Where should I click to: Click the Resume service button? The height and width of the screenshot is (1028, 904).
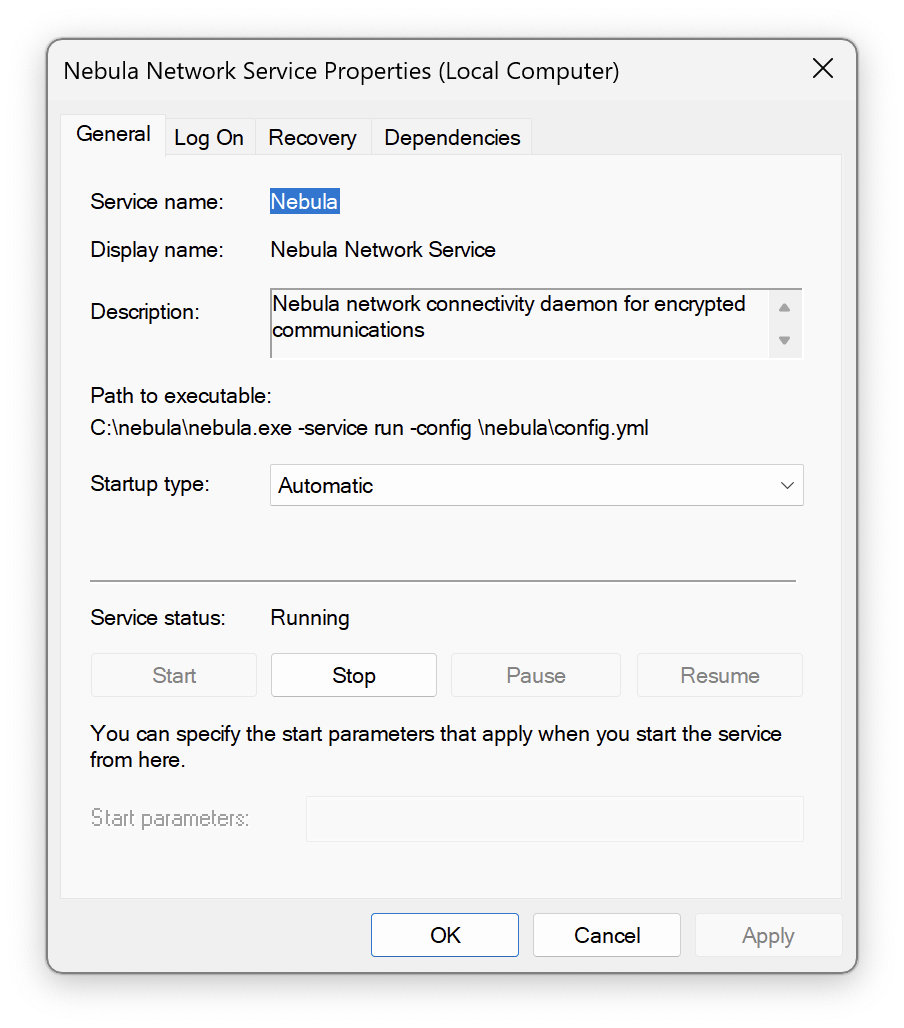(719, 675)
